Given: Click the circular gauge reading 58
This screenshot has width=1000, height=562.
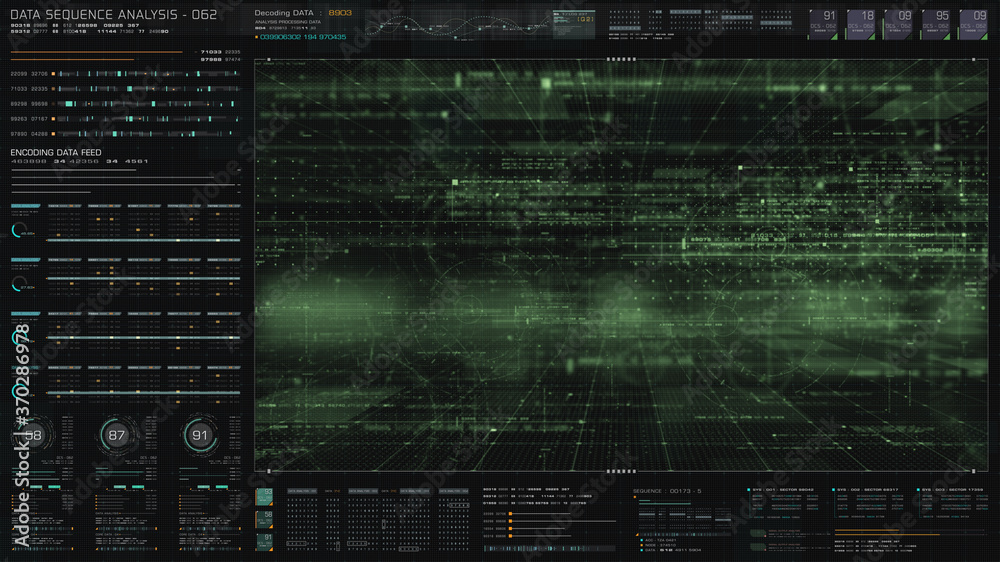Looking at the screenshot, I should coord(33,436).
